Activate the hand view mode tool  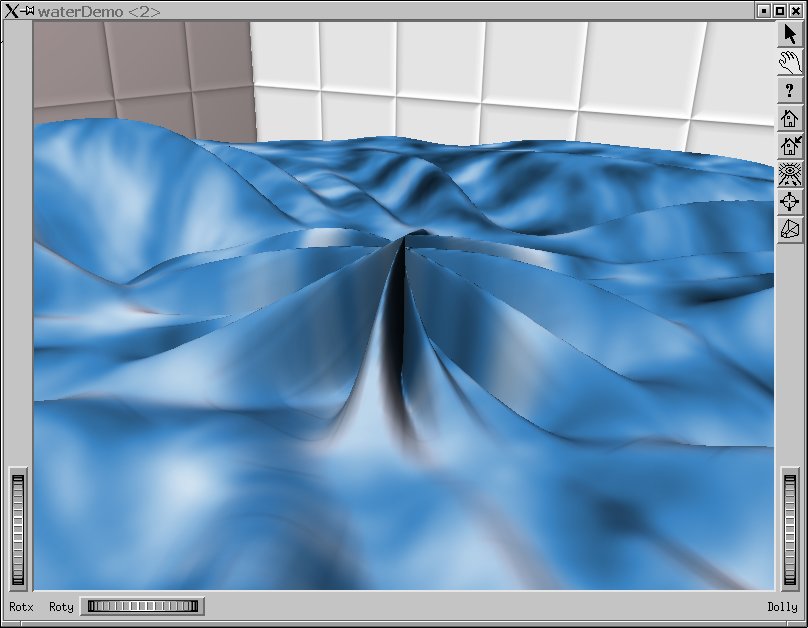click(789, 62)
